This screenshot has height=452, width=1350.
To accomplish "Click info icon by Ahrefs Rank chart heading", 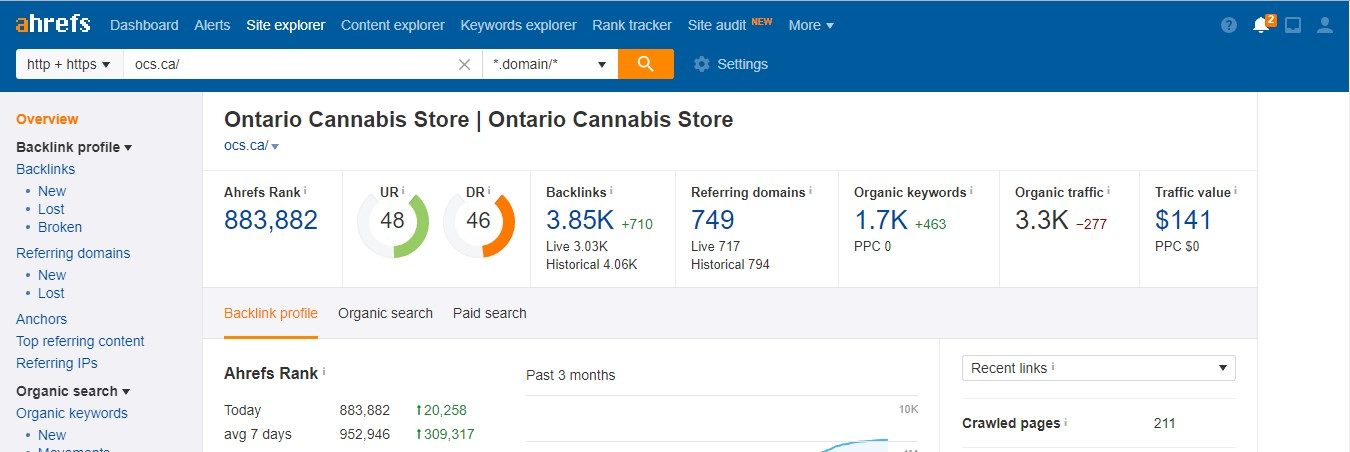I will pyautogui.click(x=324, y=372).
